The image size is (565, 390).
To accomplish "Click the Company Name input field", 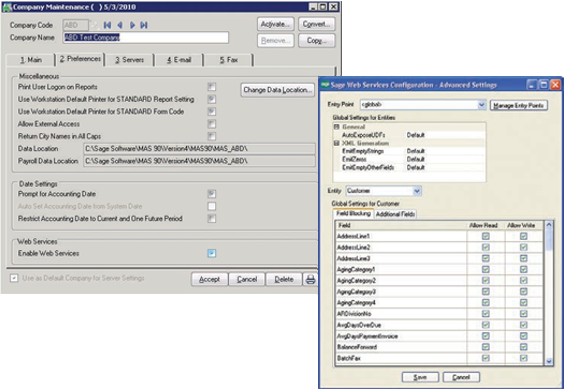I will [146, 37].
